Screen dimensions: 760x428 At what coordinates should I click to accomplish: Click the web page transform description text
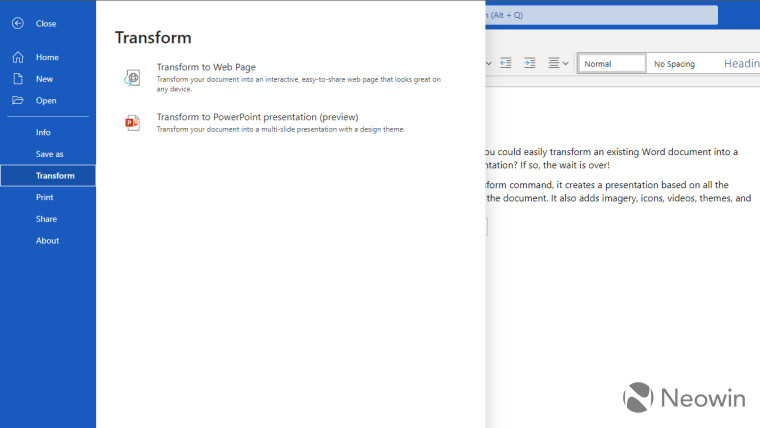click(x=299, y=84)
